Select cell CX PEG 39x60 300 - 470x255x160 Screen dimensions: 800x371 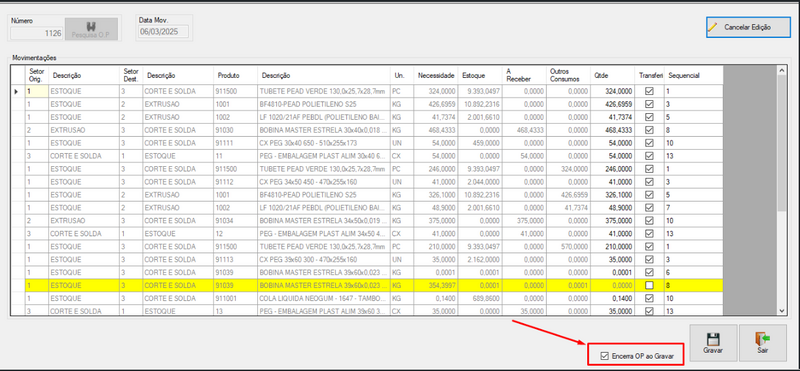pyautogui.click(x=324, y=260)
